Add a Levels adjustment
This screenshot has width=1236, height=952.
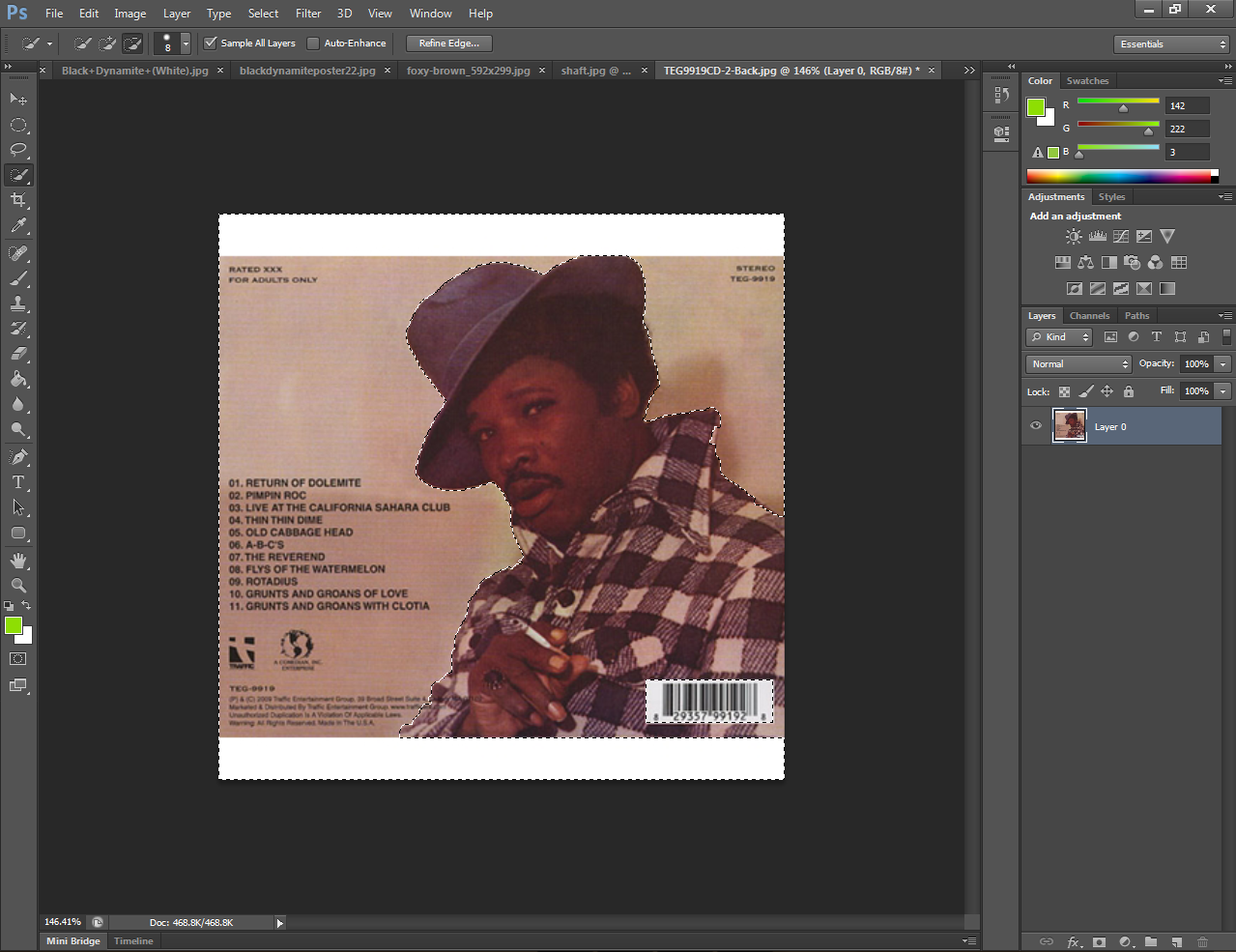click(1097, 237)
